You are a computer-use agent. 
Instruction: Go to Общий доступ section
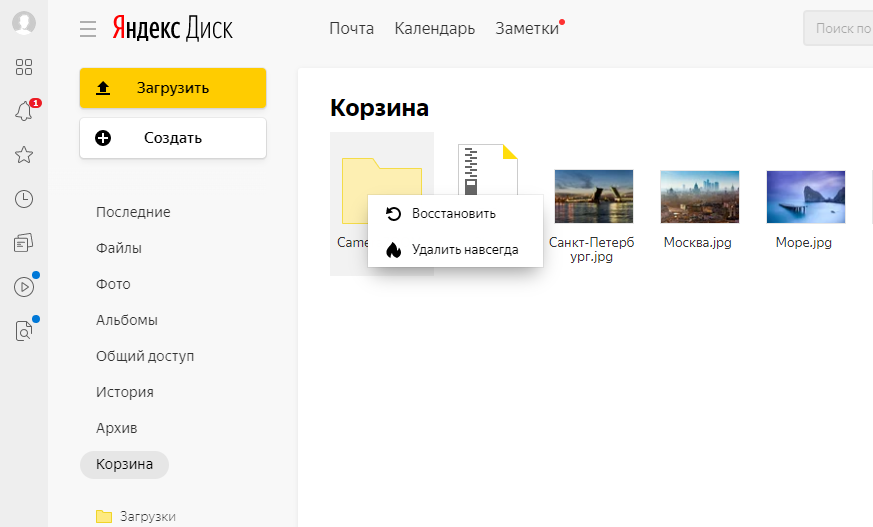click(x=145, y=356)
